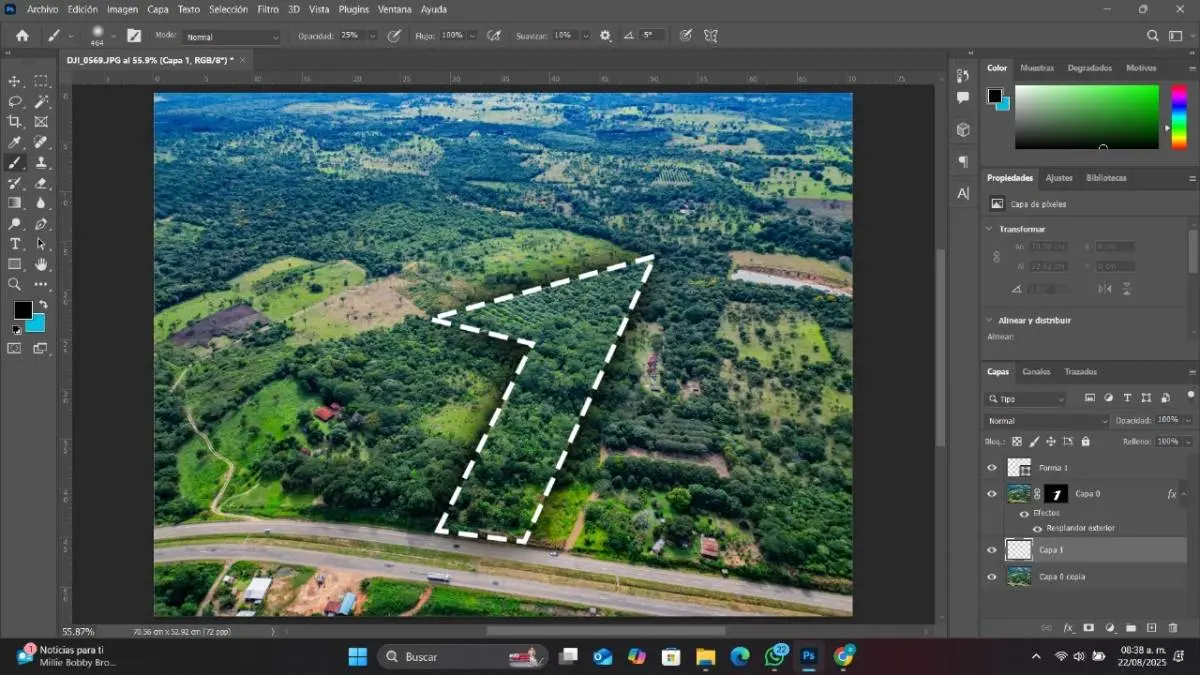1200x675 pixels.
Task: Open the Ajustes panel tab
Action: point(1058,178)
